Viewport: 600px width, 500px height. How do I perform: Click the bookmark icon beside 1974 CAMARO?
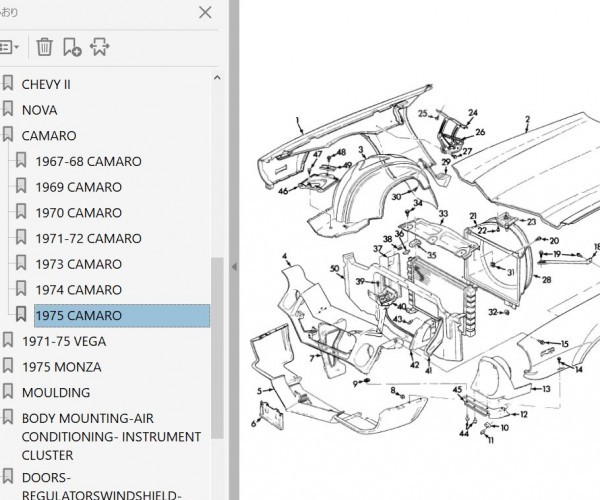(x=21, y=288)
